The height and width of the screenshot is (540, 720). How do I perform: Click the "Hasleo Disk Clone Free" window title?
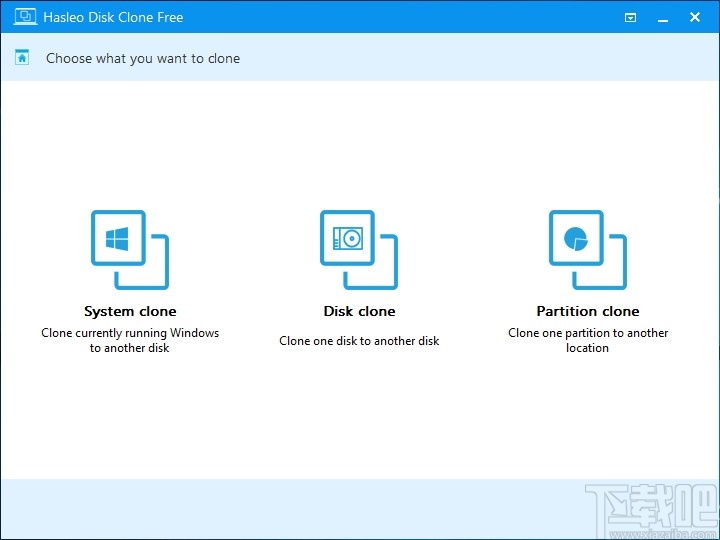pos(113,17)
